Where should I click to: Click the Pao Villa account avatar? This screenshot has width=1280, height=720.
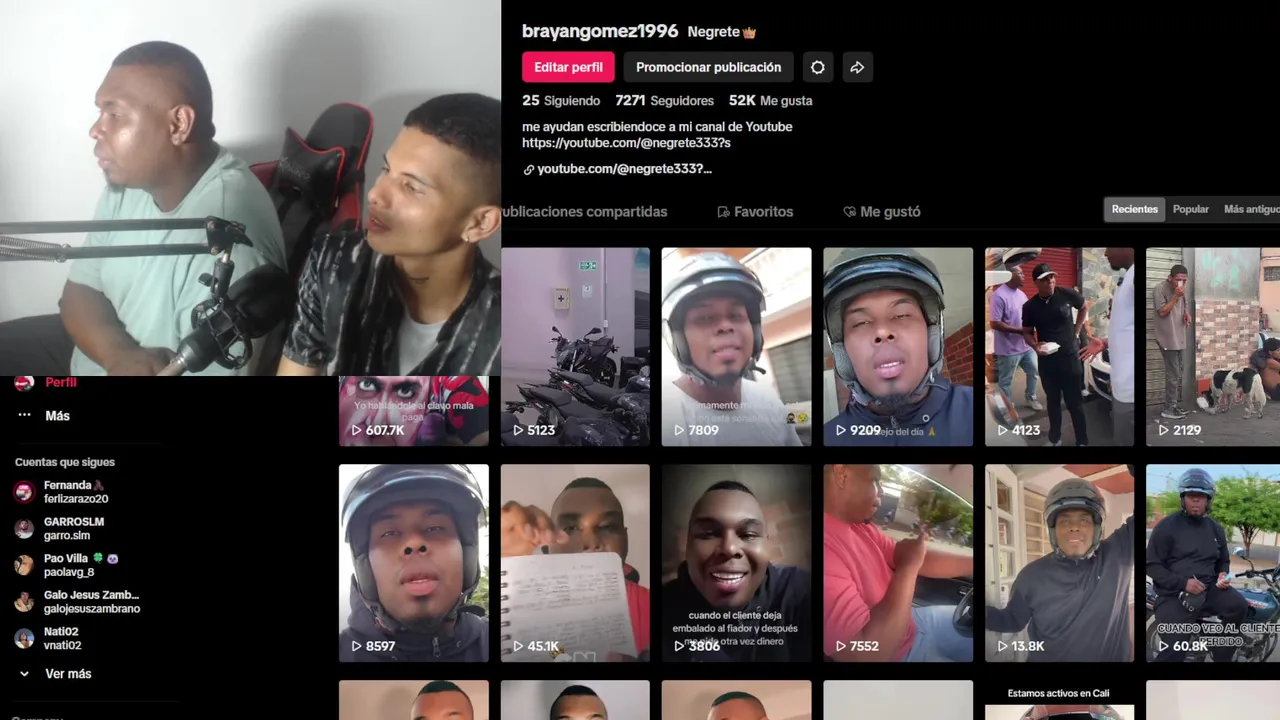25,566
